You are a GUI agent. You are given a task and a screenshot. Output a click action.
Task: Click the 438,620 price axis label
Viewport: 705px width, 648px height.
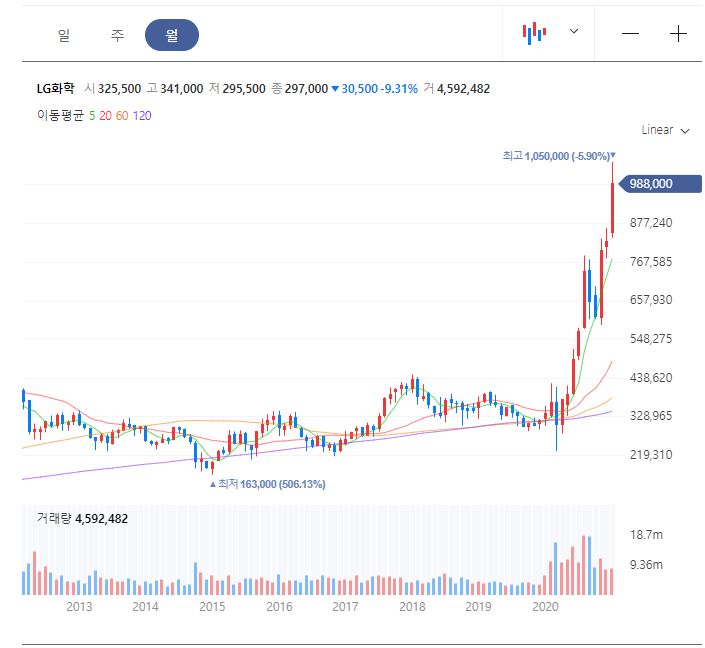coord(651,378)
